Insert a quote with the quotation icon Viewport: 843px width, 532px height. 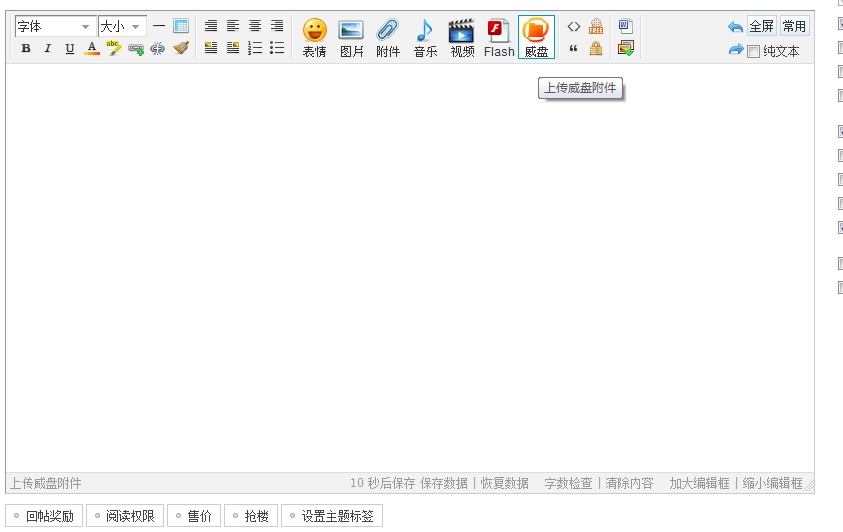574,49
